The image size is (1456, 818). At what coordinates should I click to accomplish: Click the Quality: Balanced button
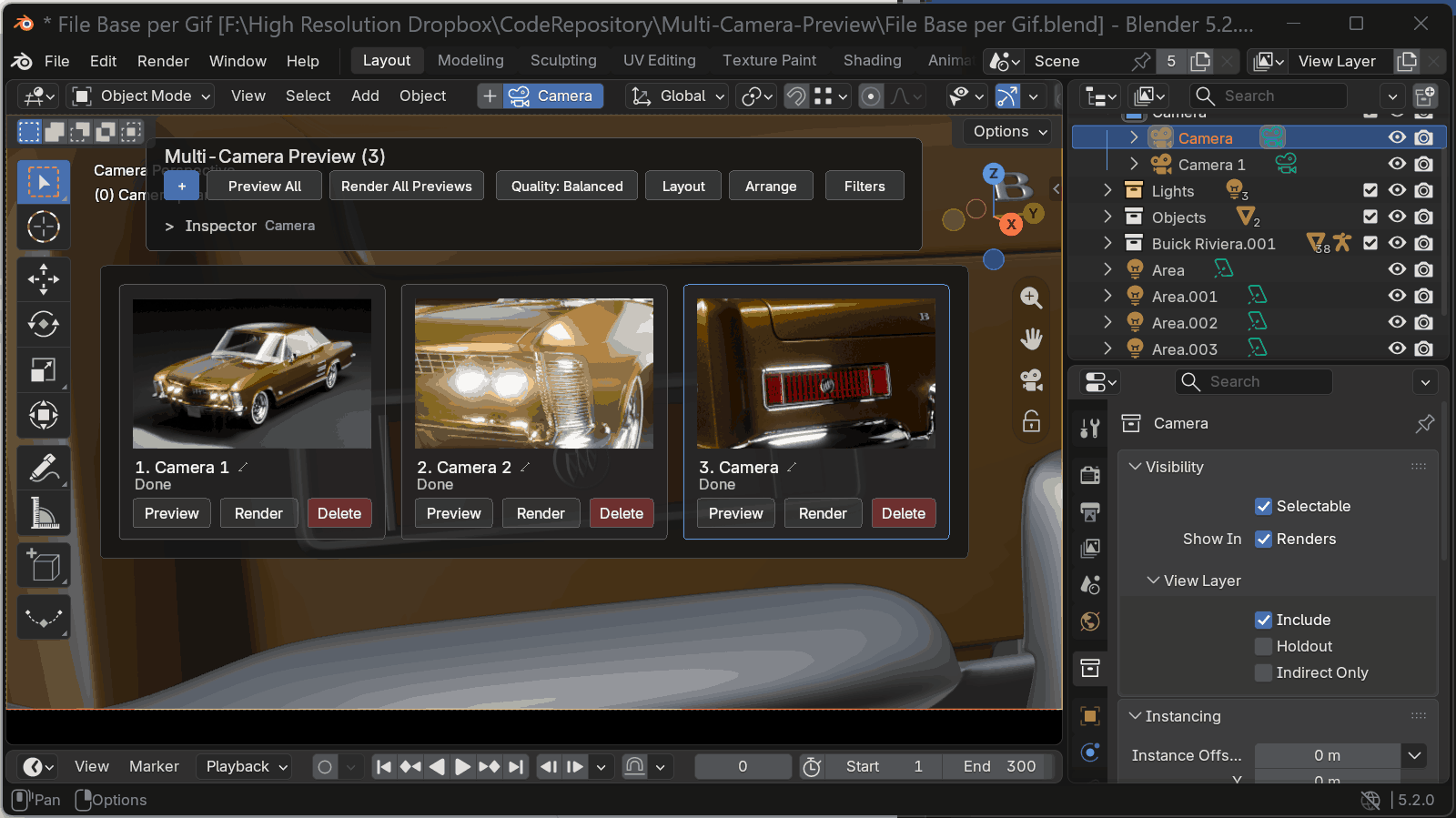567,186
